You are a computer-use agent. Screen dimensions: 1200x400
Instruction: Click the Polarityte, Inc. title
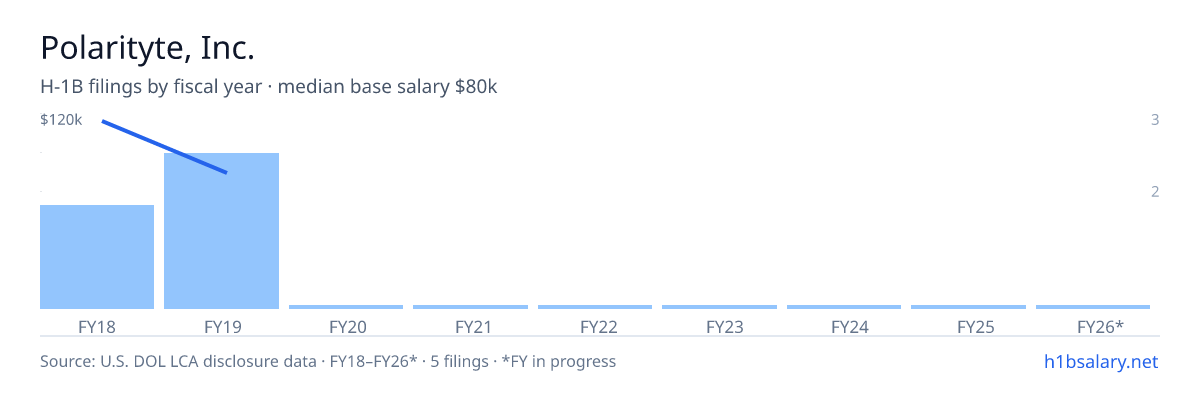[x=147, y=47]
